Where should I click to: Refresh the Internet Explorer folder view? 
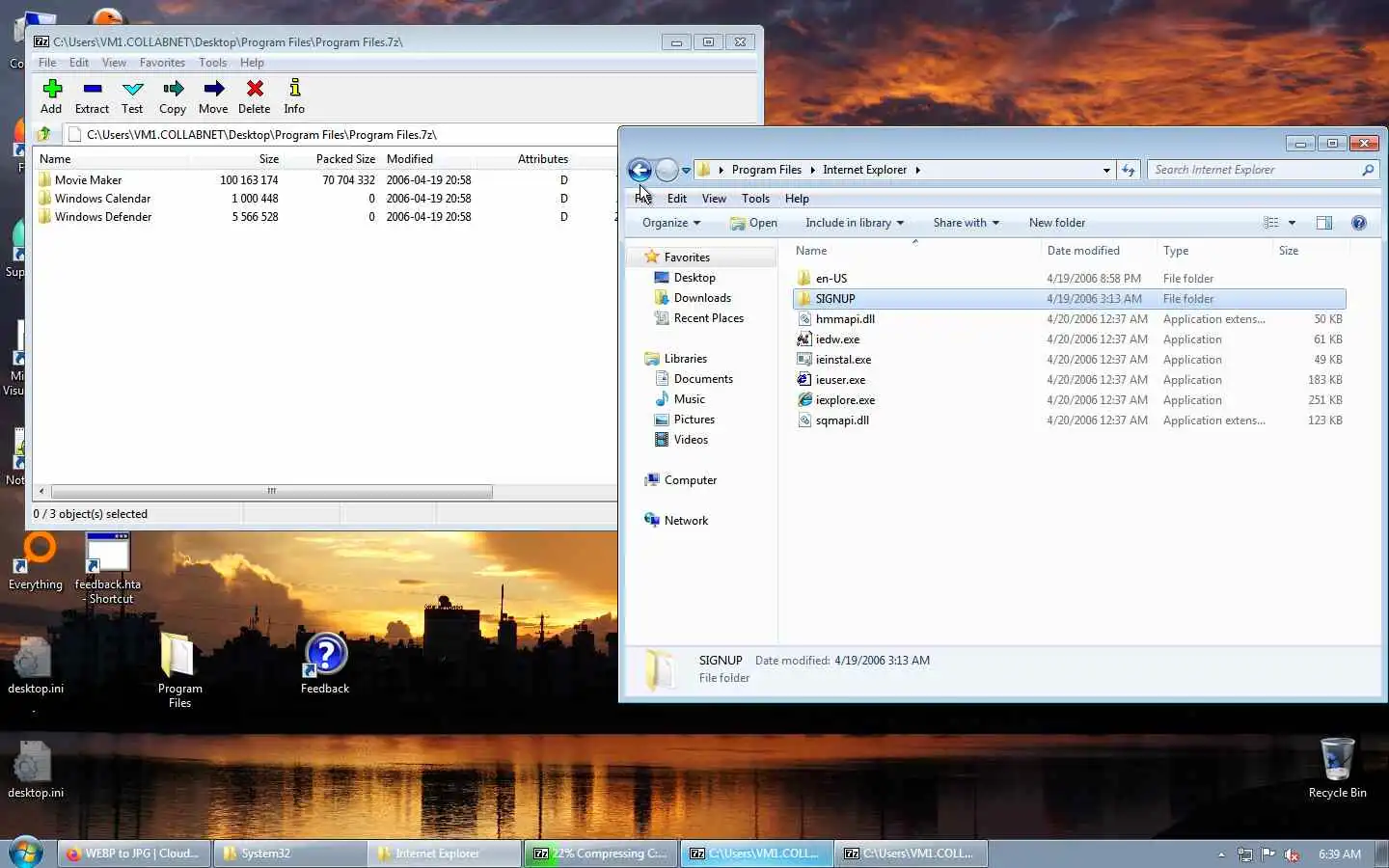click(x=1129, y=170)
